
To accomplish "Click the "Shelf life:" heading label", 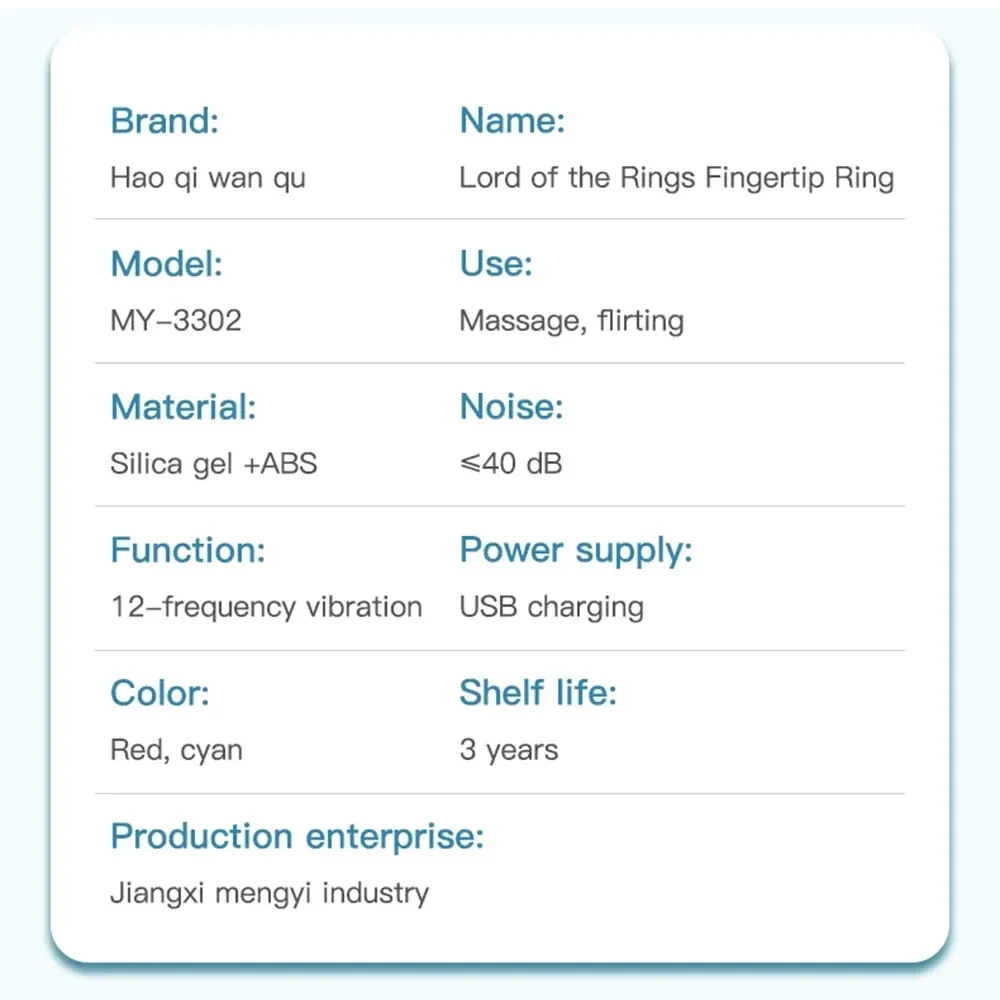I will tap(538, 693).
